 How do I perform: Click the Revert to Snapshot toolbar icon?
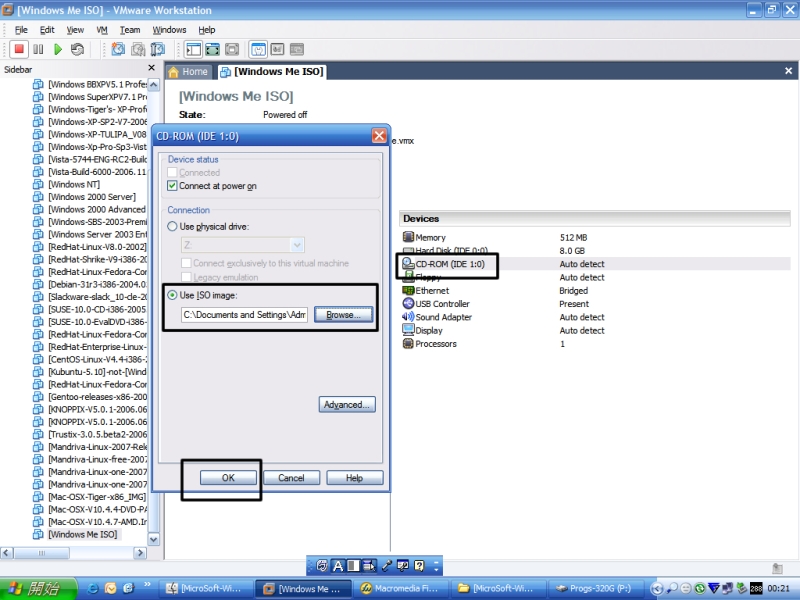click(x=138, y=49)
